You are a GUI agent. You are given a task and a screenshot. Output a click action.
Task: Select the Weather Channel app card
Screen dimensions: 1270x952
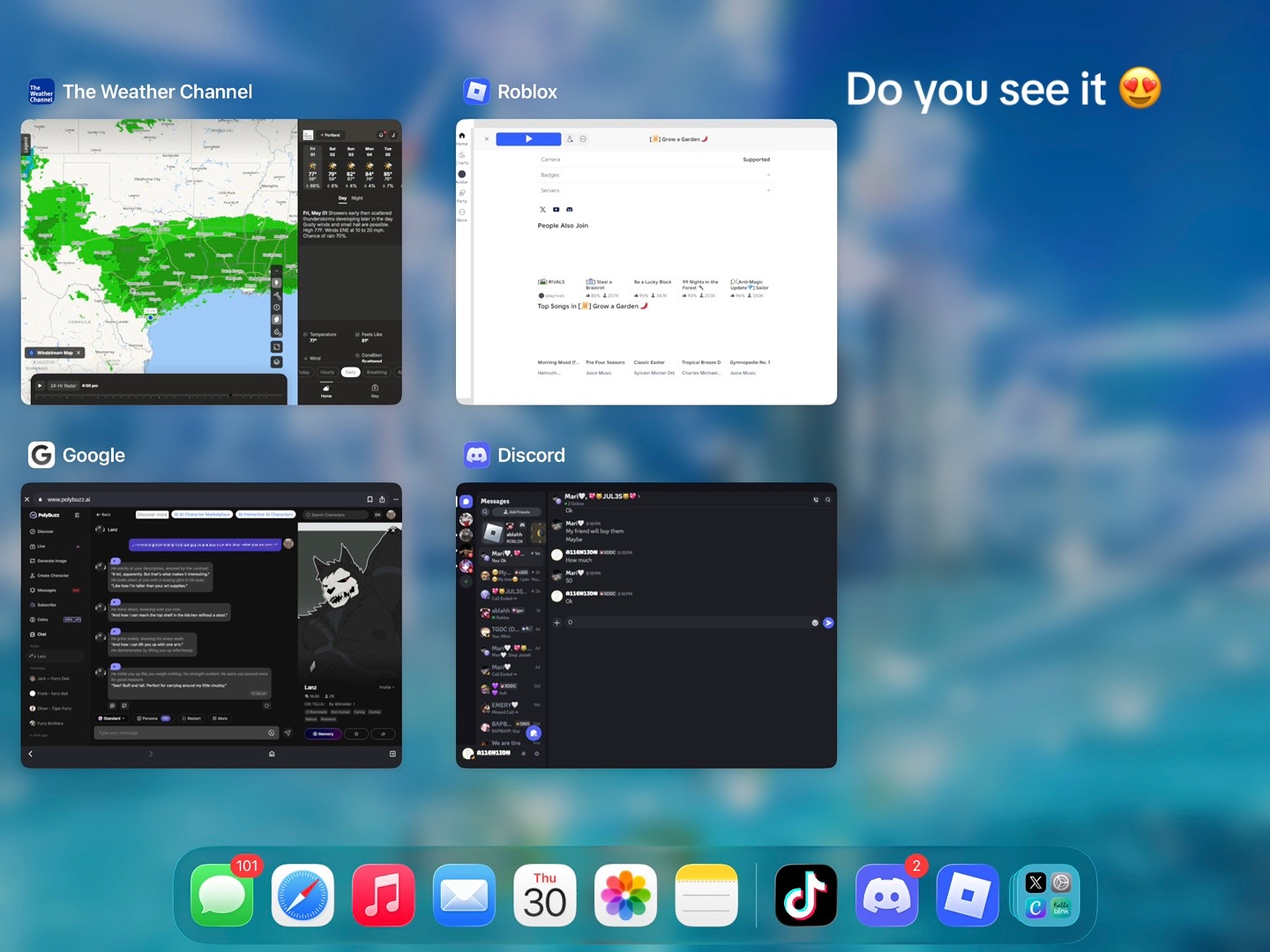[212, 262]
